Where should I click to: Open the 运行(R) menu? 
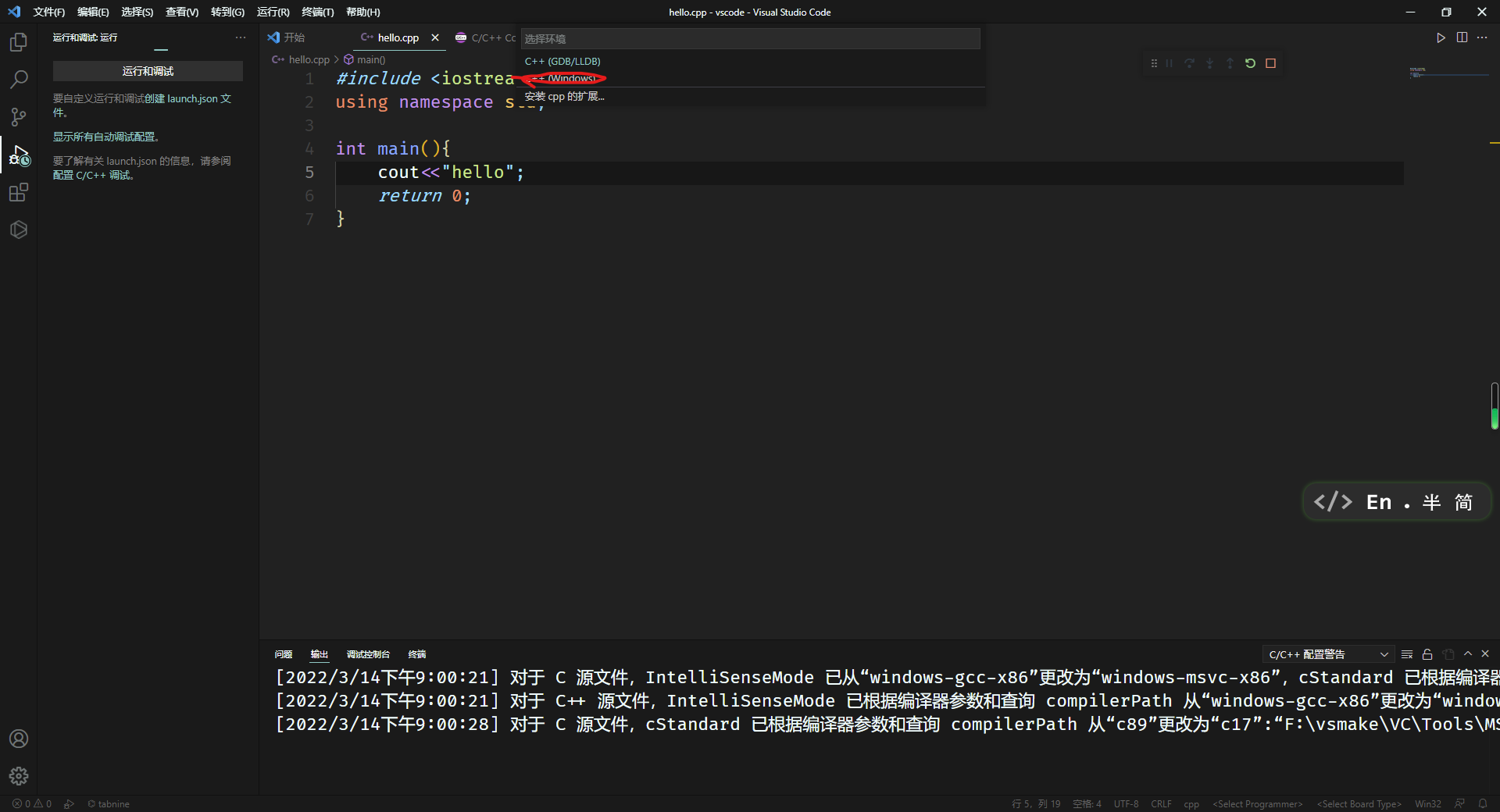pos(273,12)
